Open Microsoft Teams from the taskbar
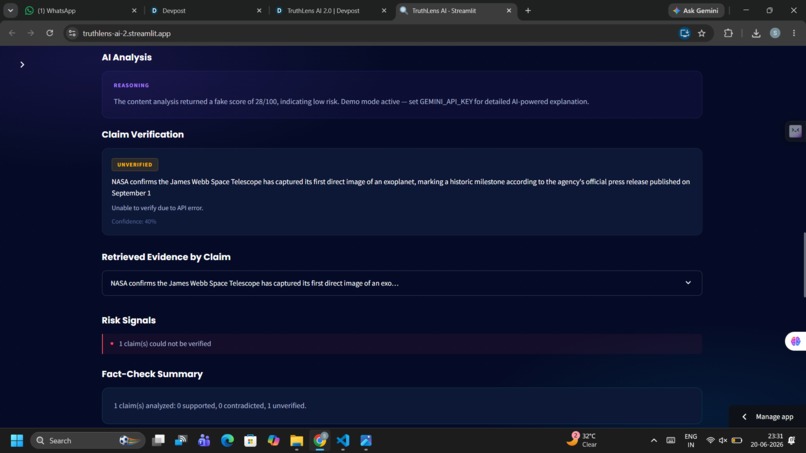 click(204, 441)
